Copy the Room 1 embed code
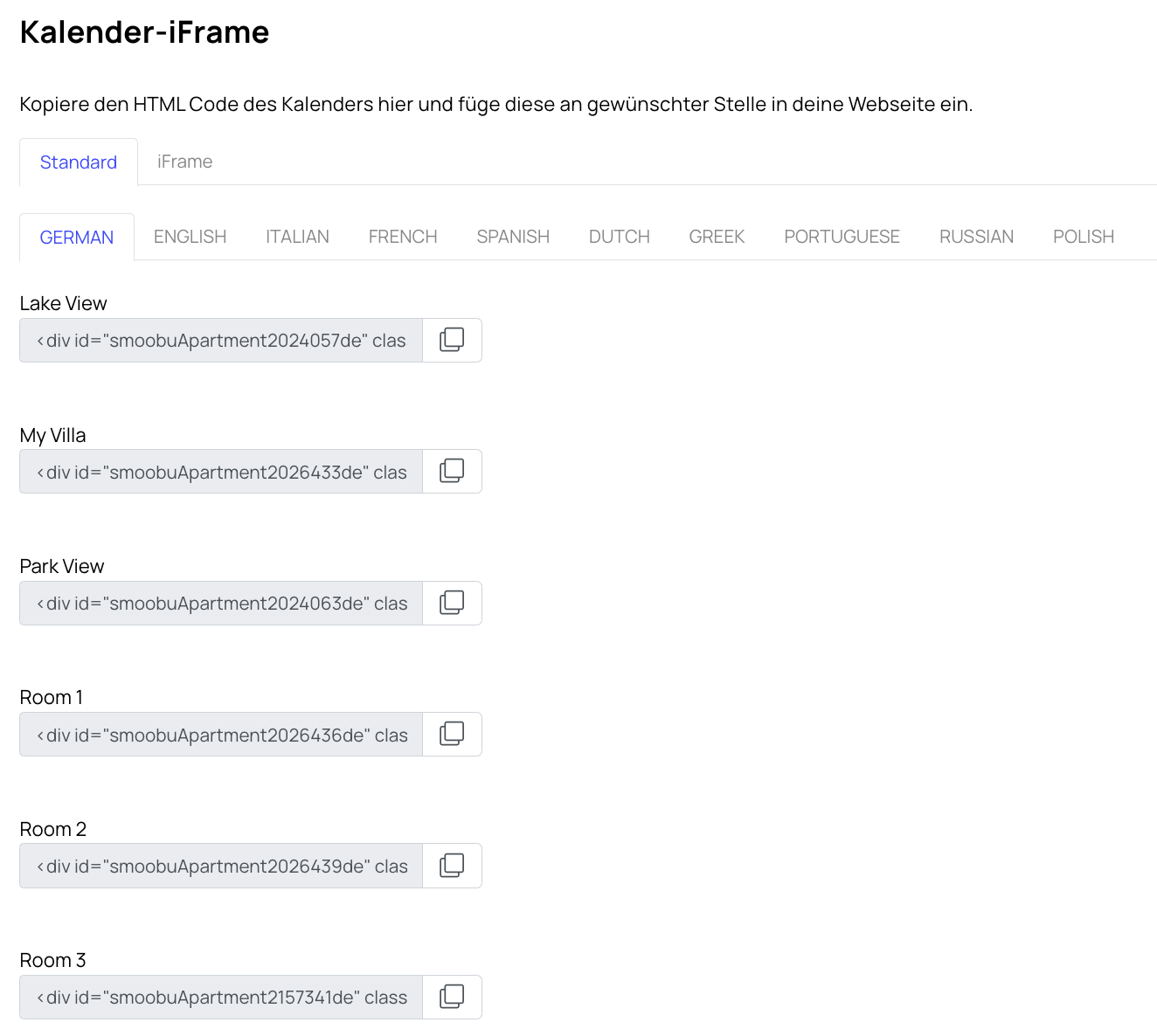This screenshot has width=1157, height=1036. (452, 734)
